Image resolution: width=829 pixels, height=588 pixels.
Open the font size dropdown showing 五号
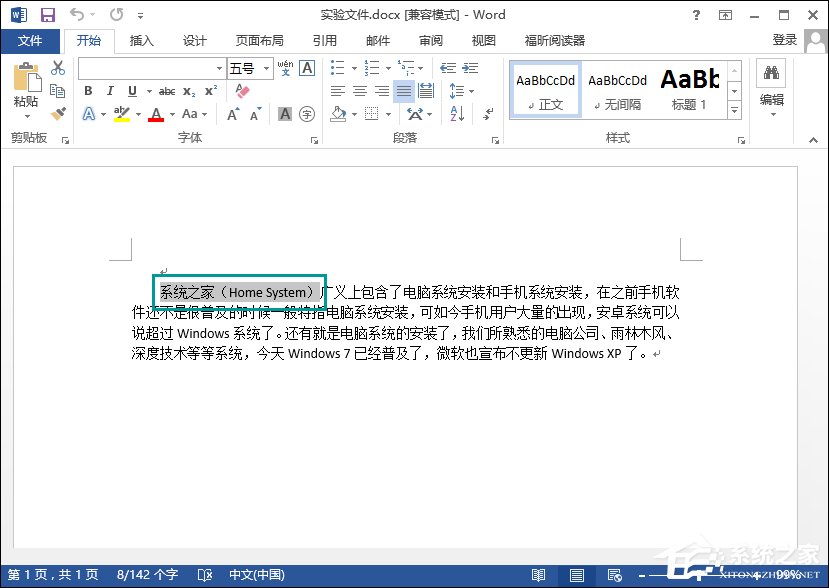(x=265, y=69)
